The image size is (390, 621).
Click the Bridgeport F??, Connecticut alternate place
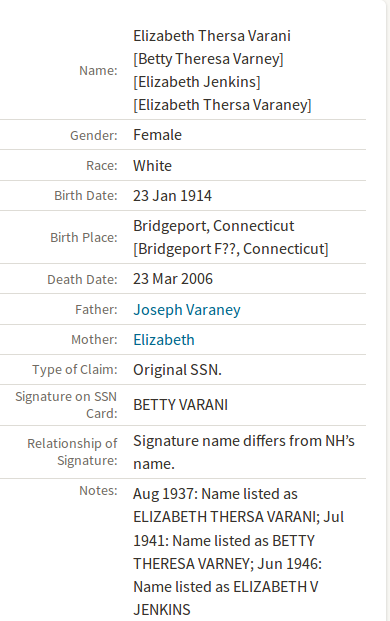pos(231,249)
